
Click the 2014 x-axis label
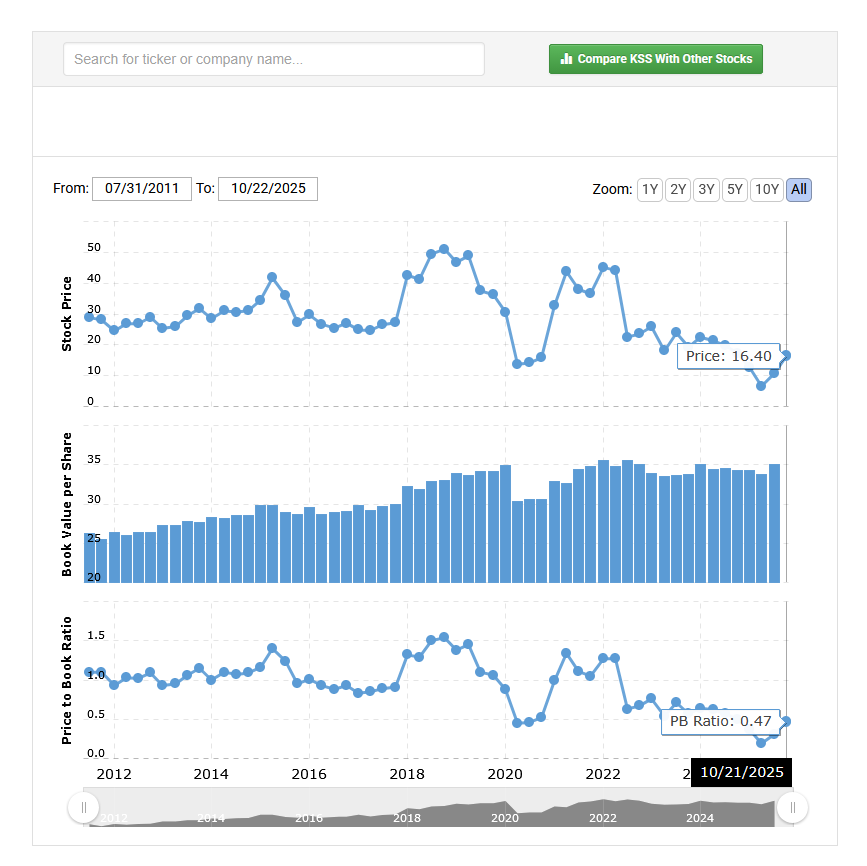point(211,774)
